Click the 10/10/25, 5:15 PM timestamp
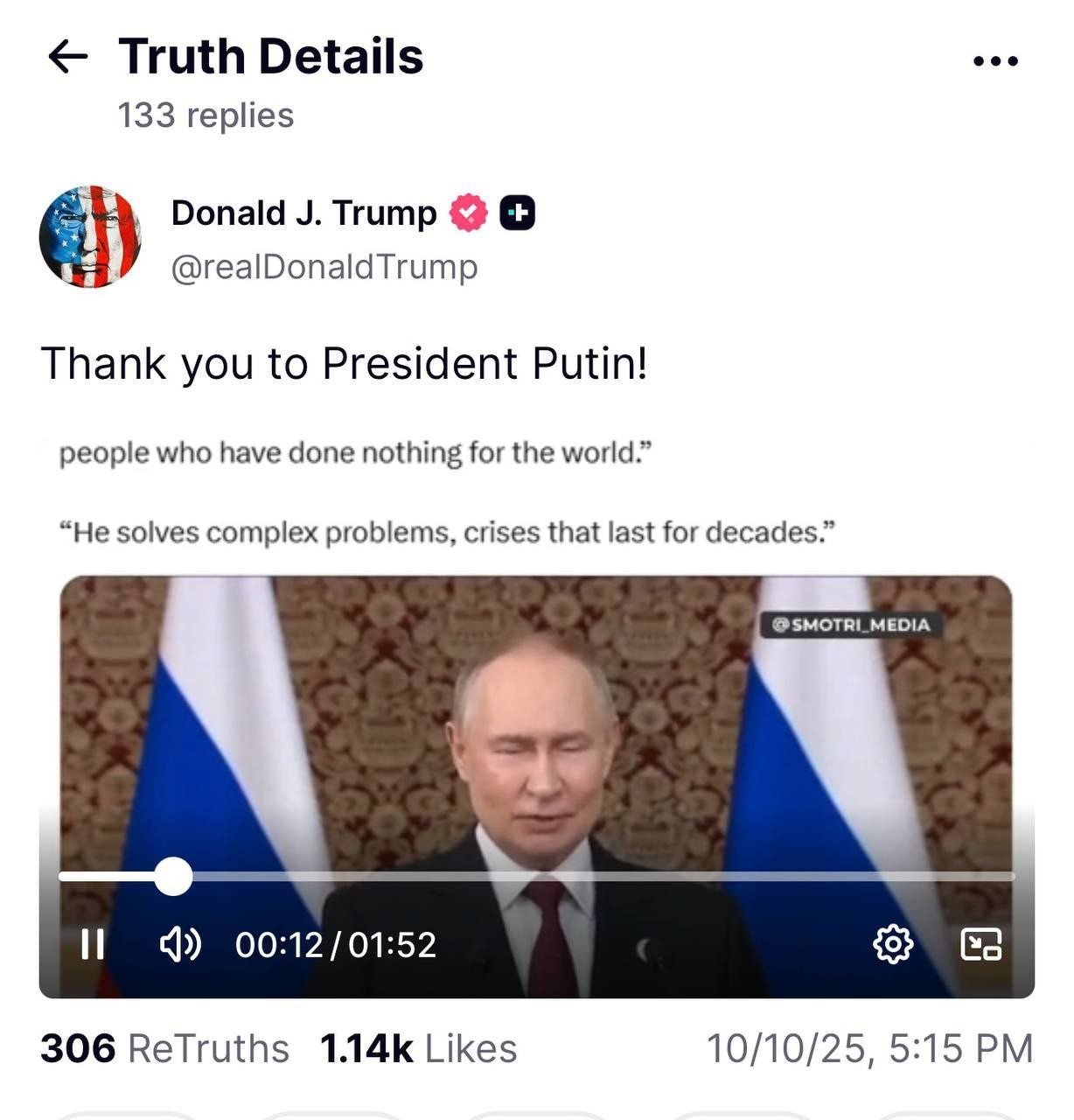 (869, 1048)
